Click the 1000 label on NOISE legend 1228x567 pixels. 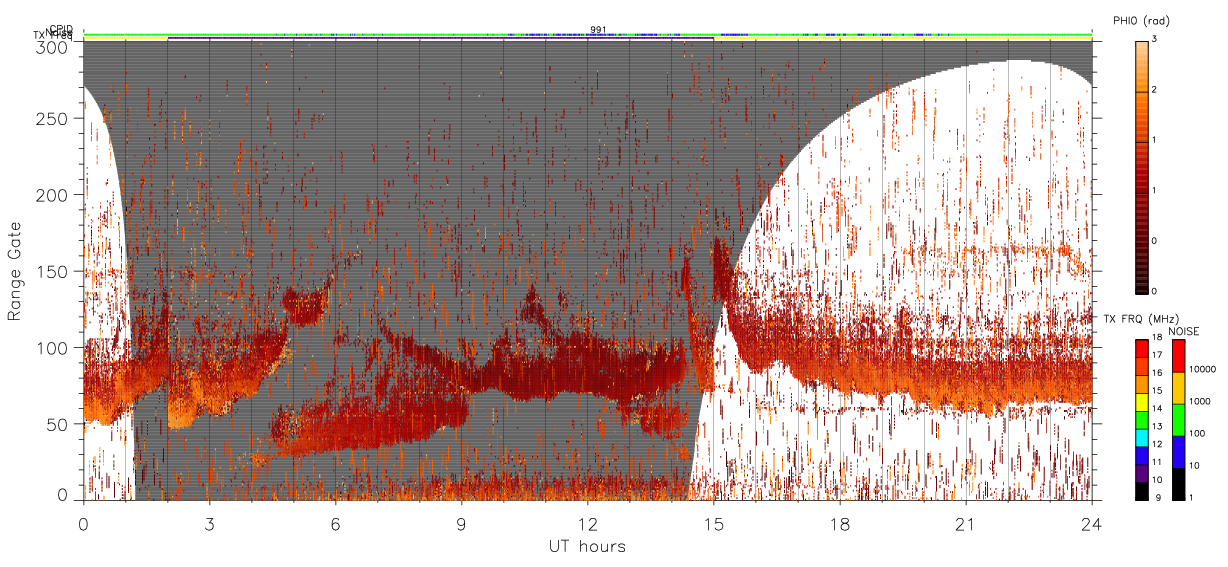(x=1200, y=401)
